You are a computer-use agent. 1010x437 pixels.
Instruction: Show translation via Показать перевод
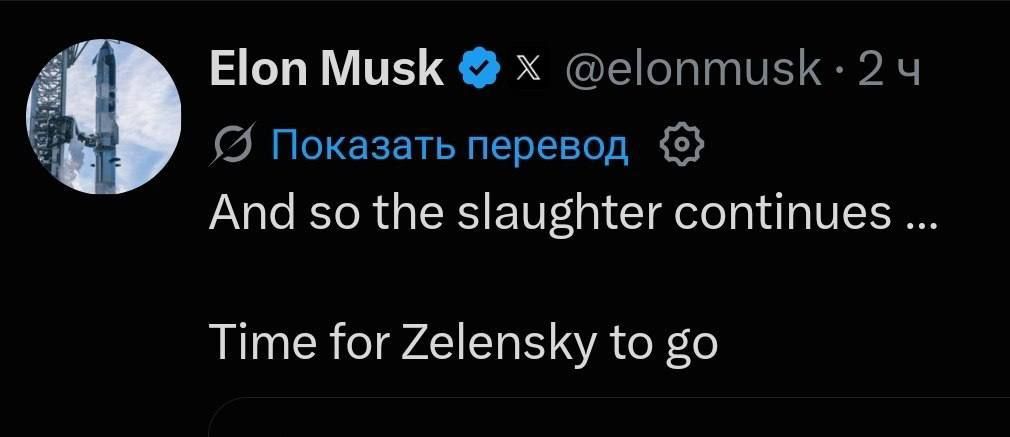pos(450,147)
